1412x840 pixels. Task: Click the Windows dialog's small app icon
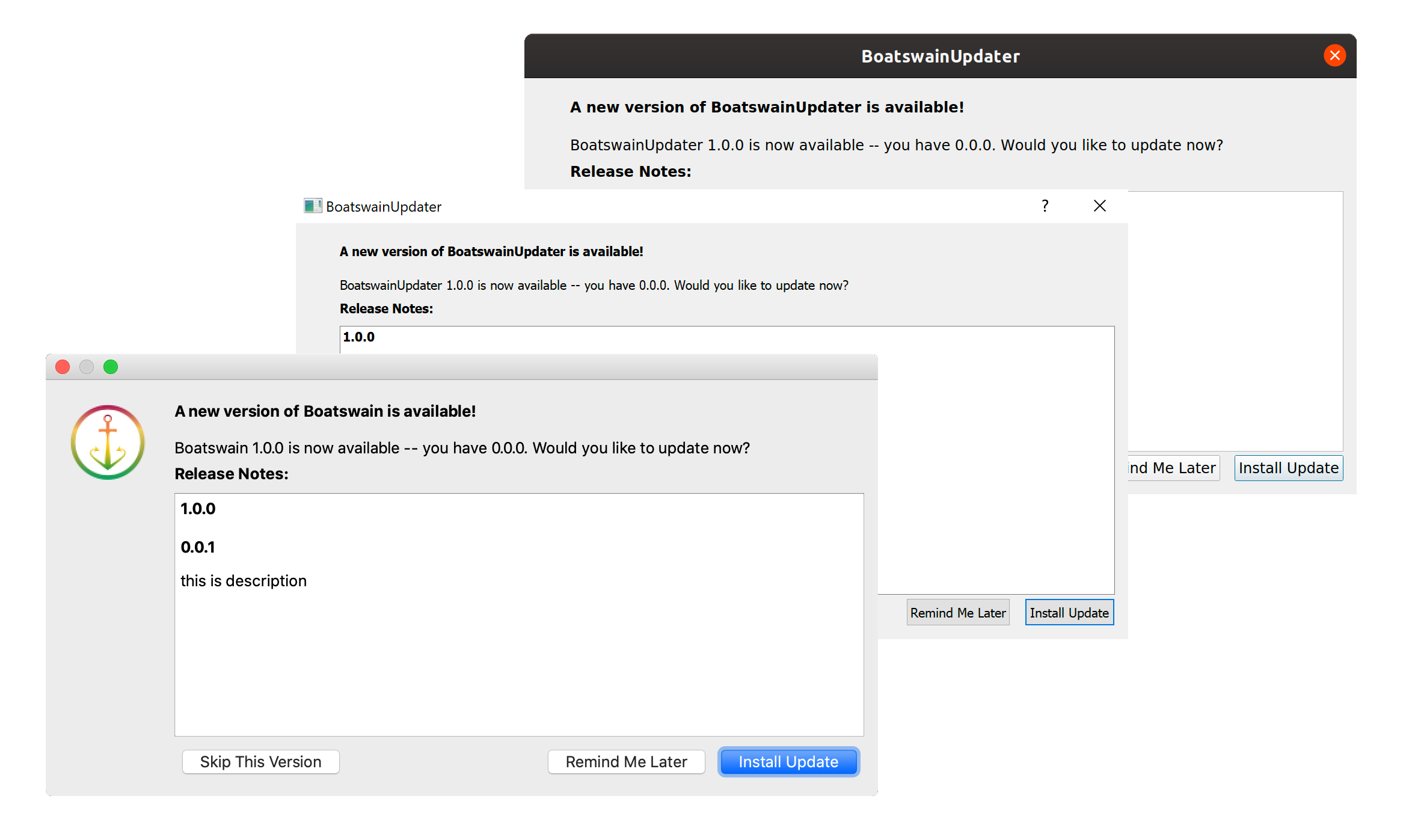pyautogui.click(x=312, y=206)
